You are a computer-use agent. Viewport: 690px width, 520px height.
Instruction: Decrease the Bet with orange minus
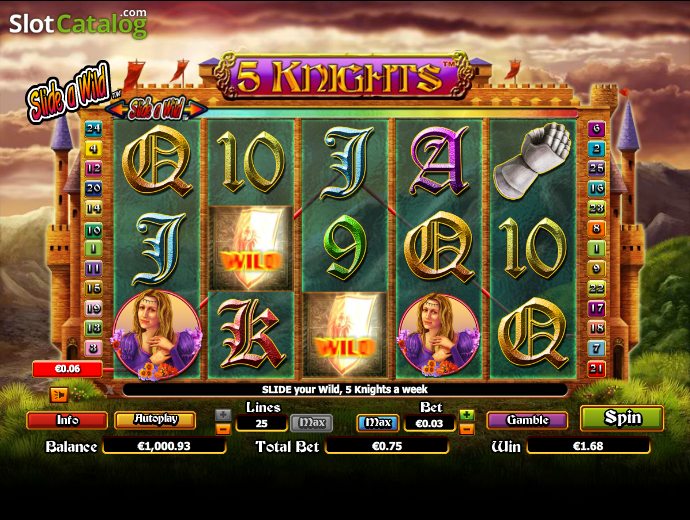coord(466,428)
